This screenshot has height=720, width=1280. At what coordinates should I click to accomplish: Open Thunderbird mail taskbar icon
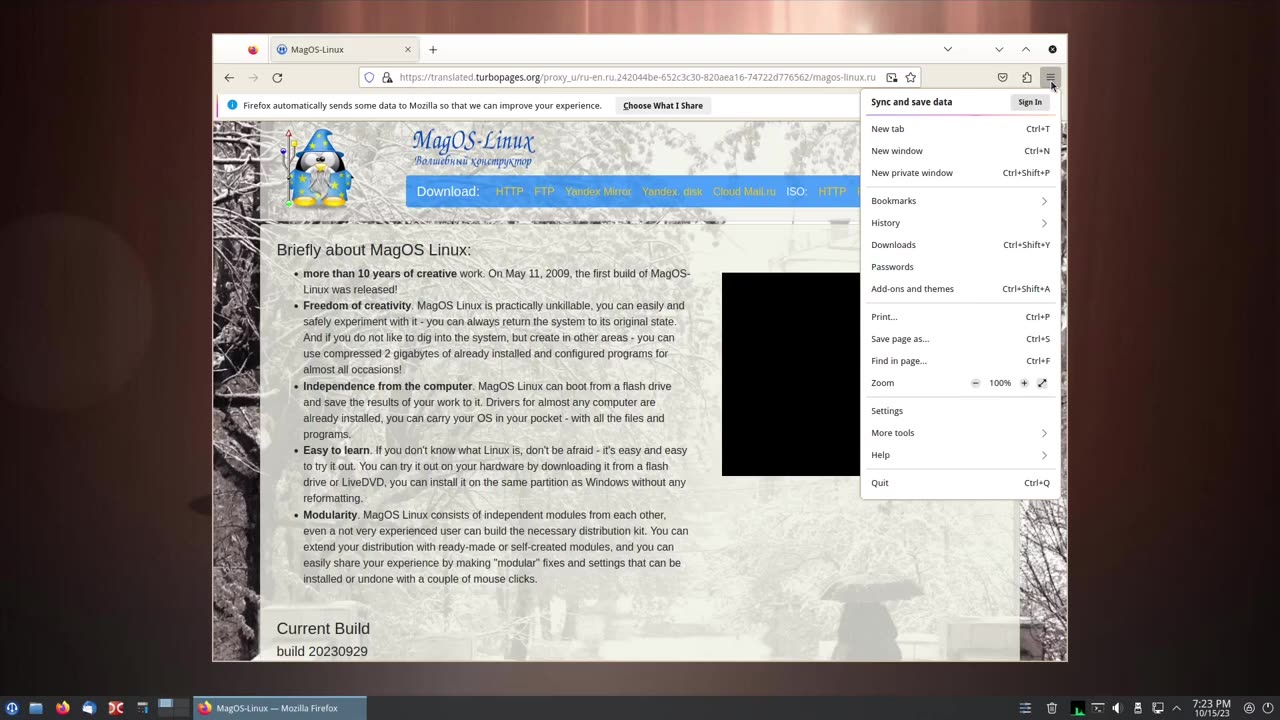click(x=89, y=708)
